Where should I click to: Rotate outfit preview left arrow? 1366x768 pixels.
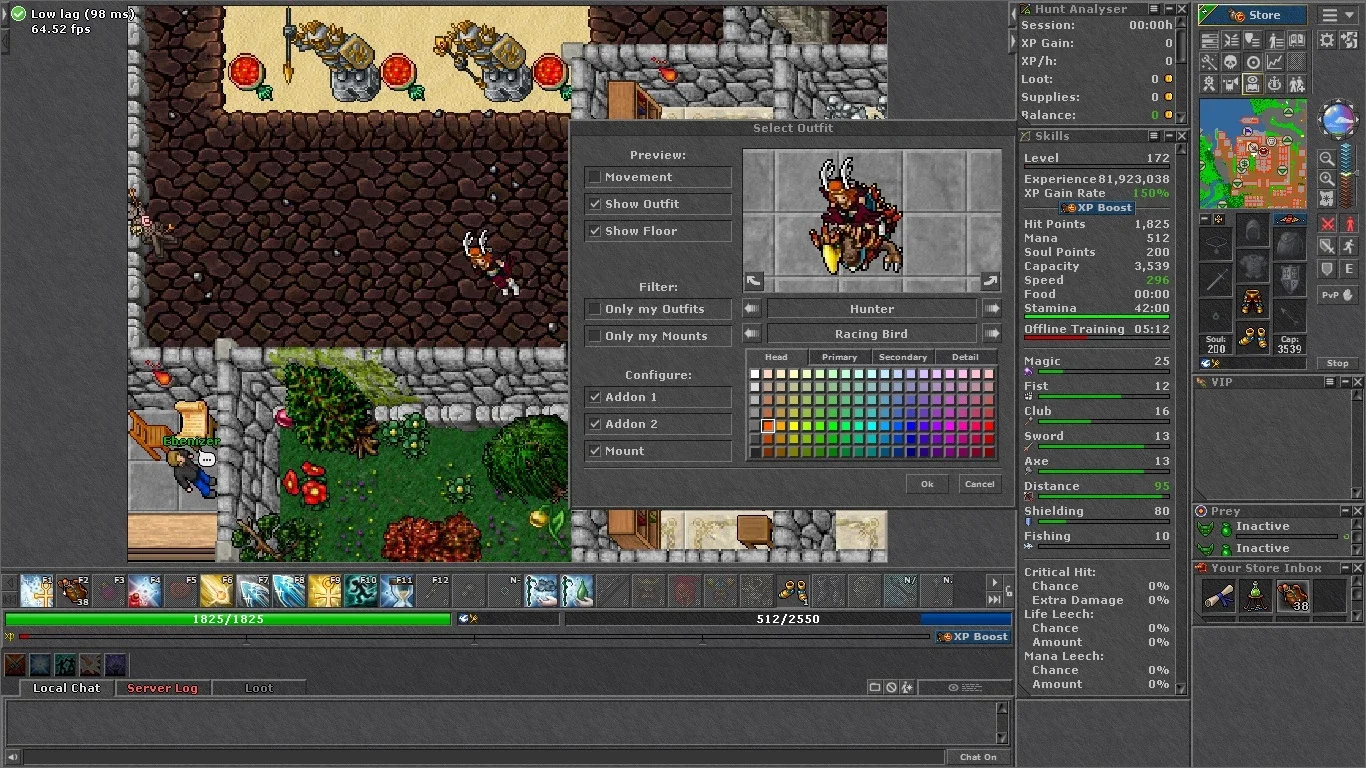point(754,281)
